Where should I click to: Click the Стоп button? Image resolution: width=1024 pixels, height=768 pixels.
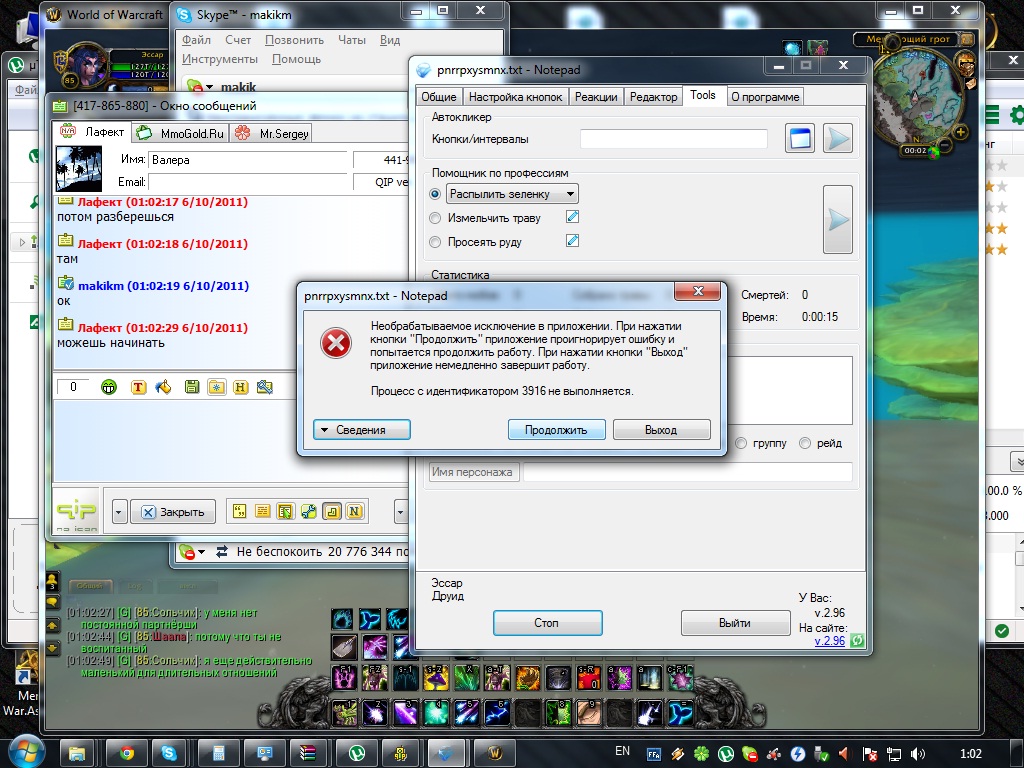(547, 623)
